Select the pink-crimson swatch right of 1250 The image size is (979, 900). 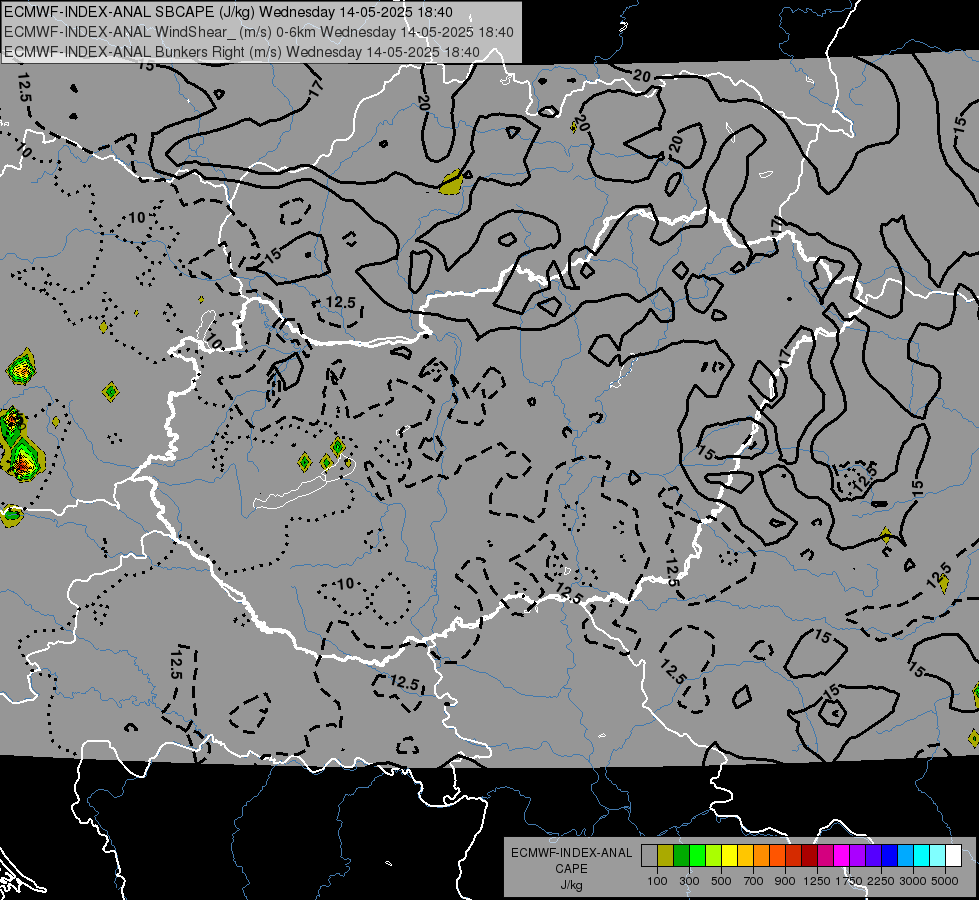tap(825, 855)
